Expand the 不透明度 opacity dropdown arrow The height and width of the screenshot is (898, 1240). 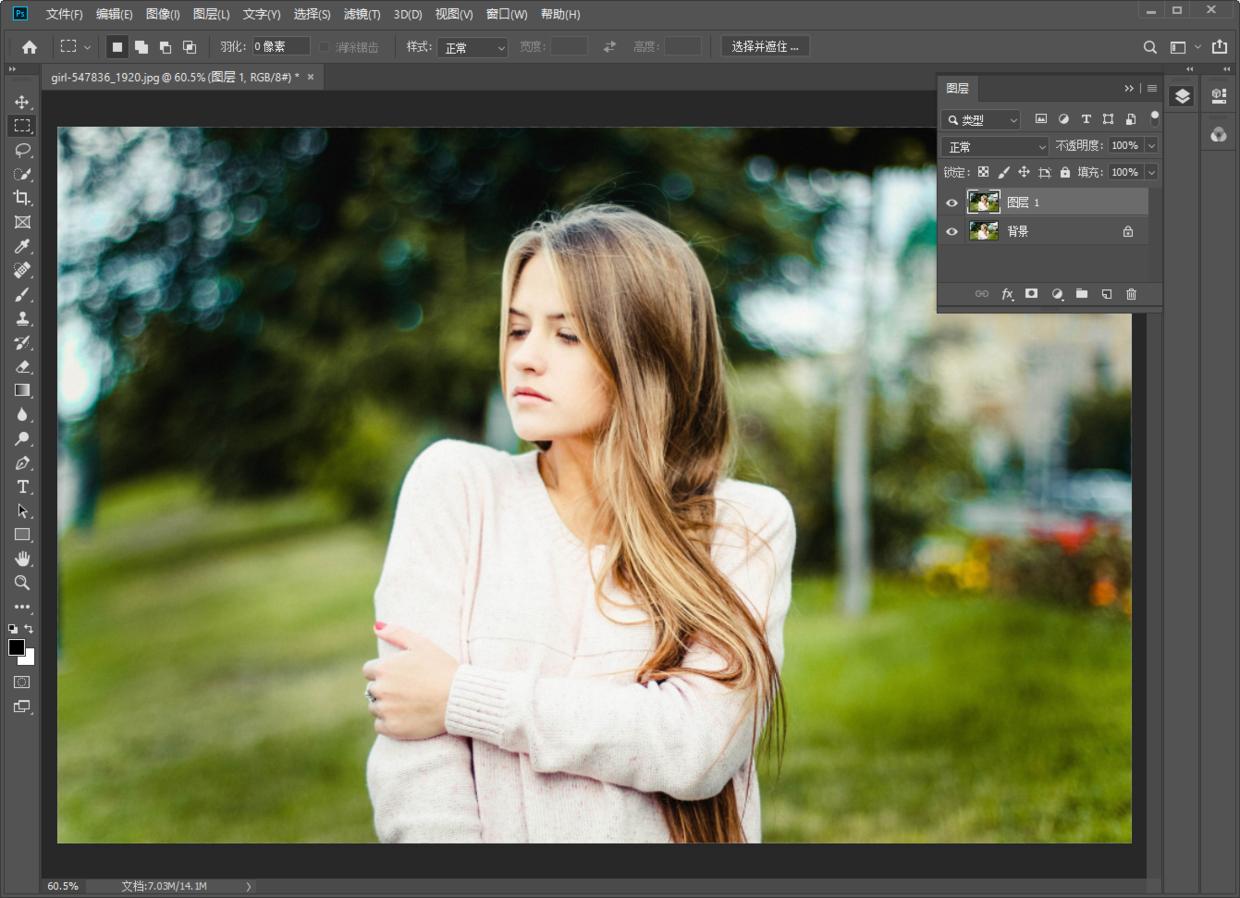(1151, 146)
